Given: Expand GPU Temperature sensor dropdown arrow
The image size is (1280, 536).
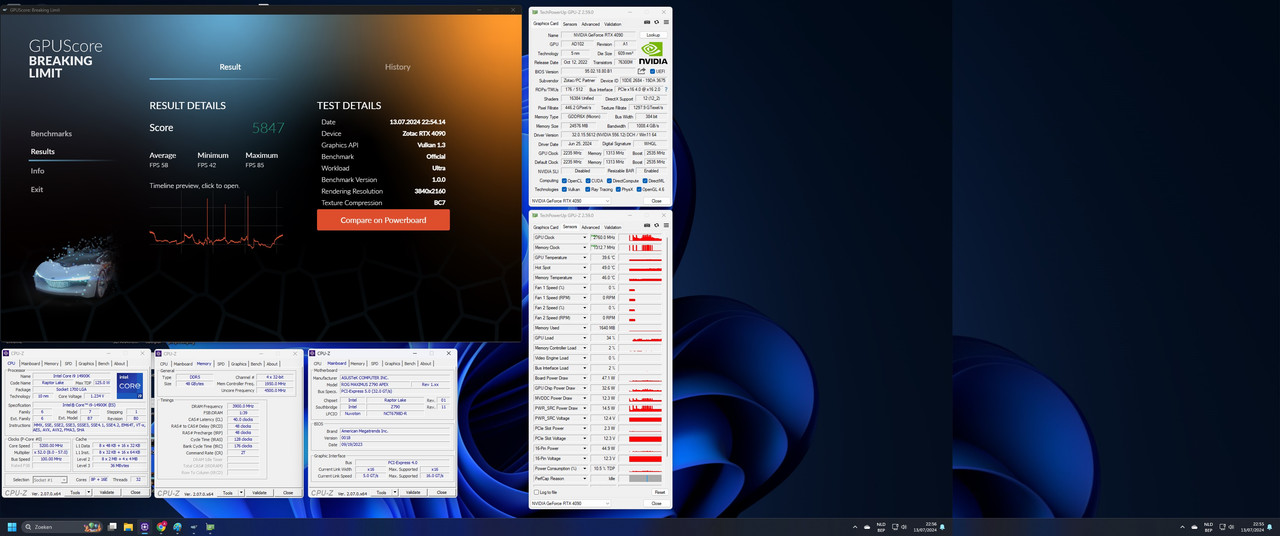Looking at the screenshot, I should point(585,257).
